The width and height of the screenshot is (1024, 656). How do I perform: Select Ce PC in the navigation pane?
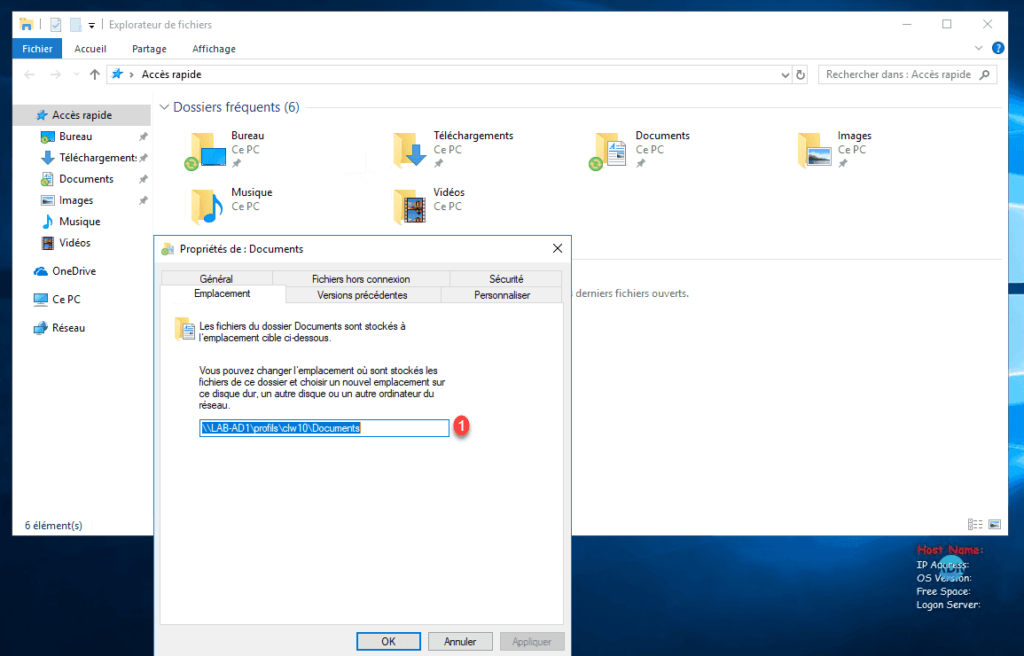click(66, 299)
